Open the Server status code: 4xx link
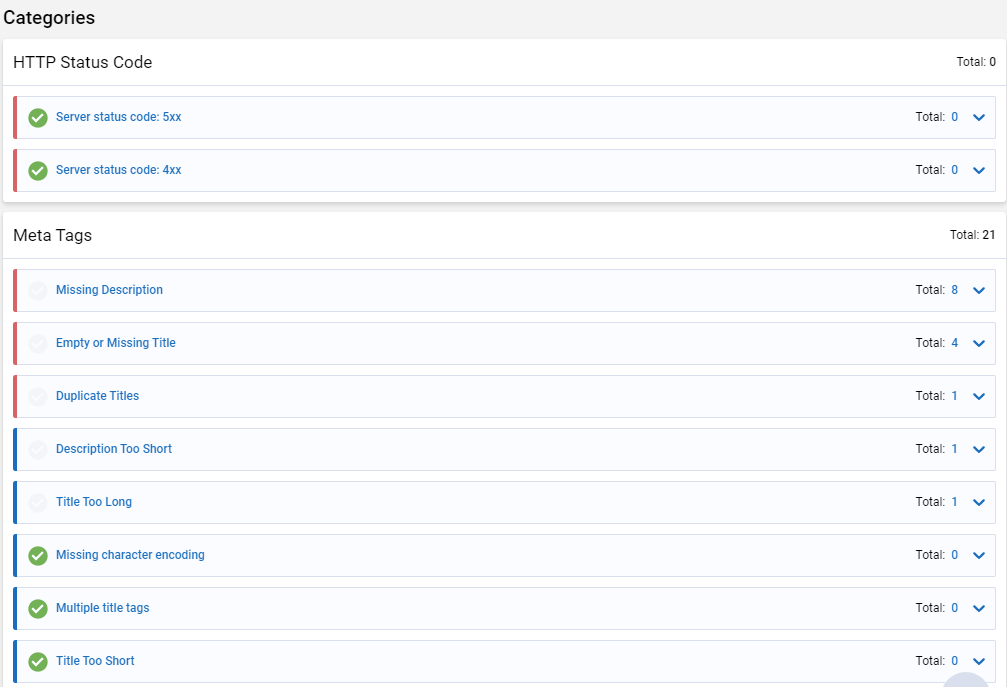The image size is (1007, 687). [119, 170]
